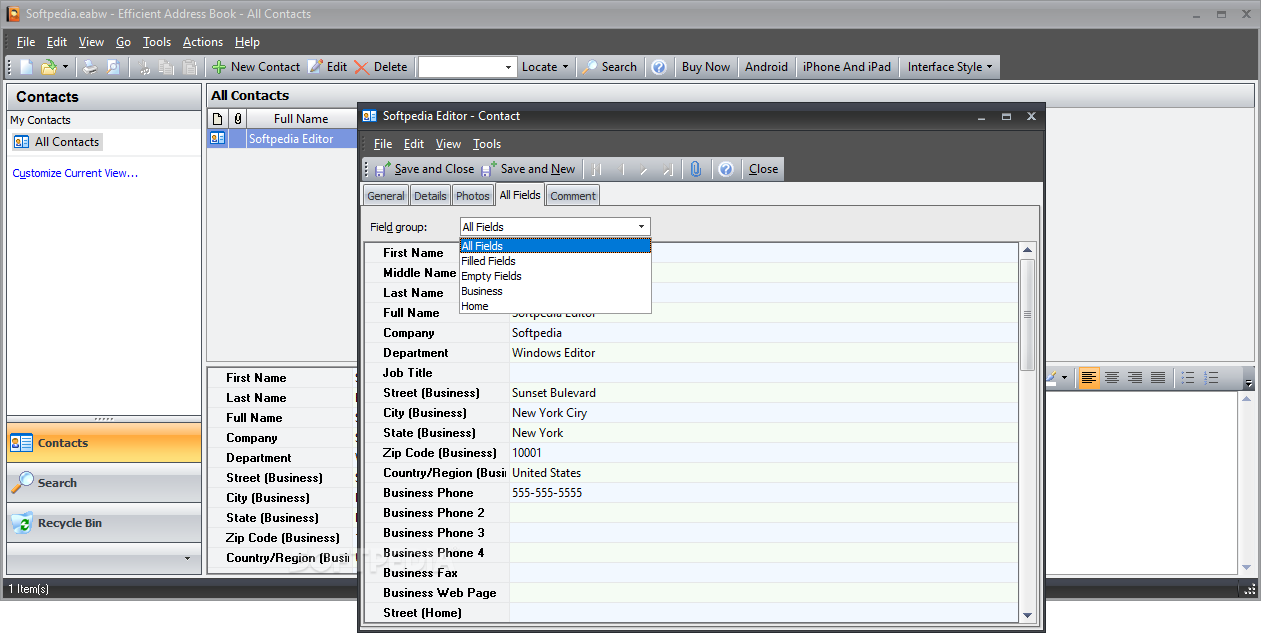Click the paperclip Attachment icon in contact toolbar

[x=697, y=169]
